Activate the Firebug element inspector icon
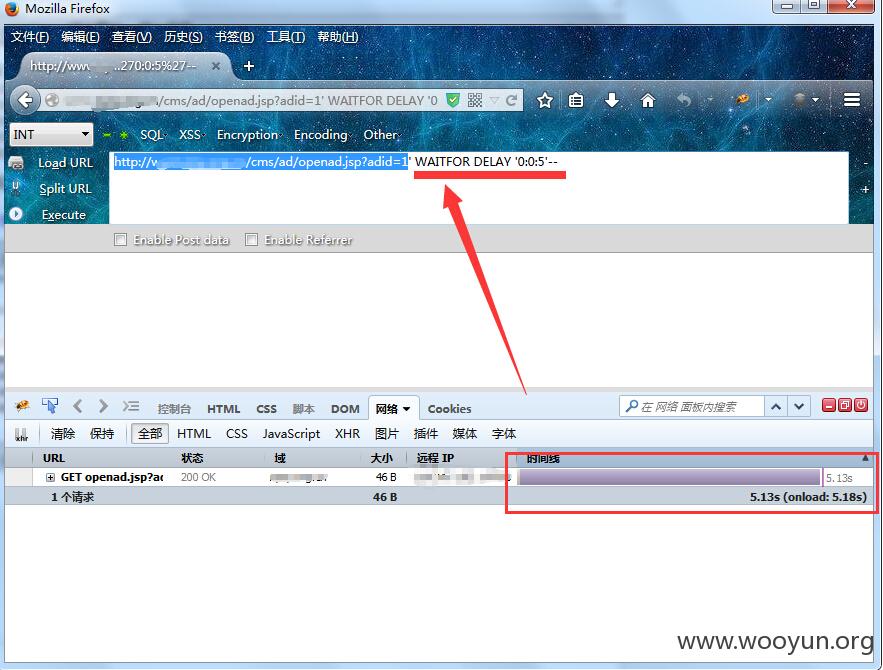 pos(50,406)
